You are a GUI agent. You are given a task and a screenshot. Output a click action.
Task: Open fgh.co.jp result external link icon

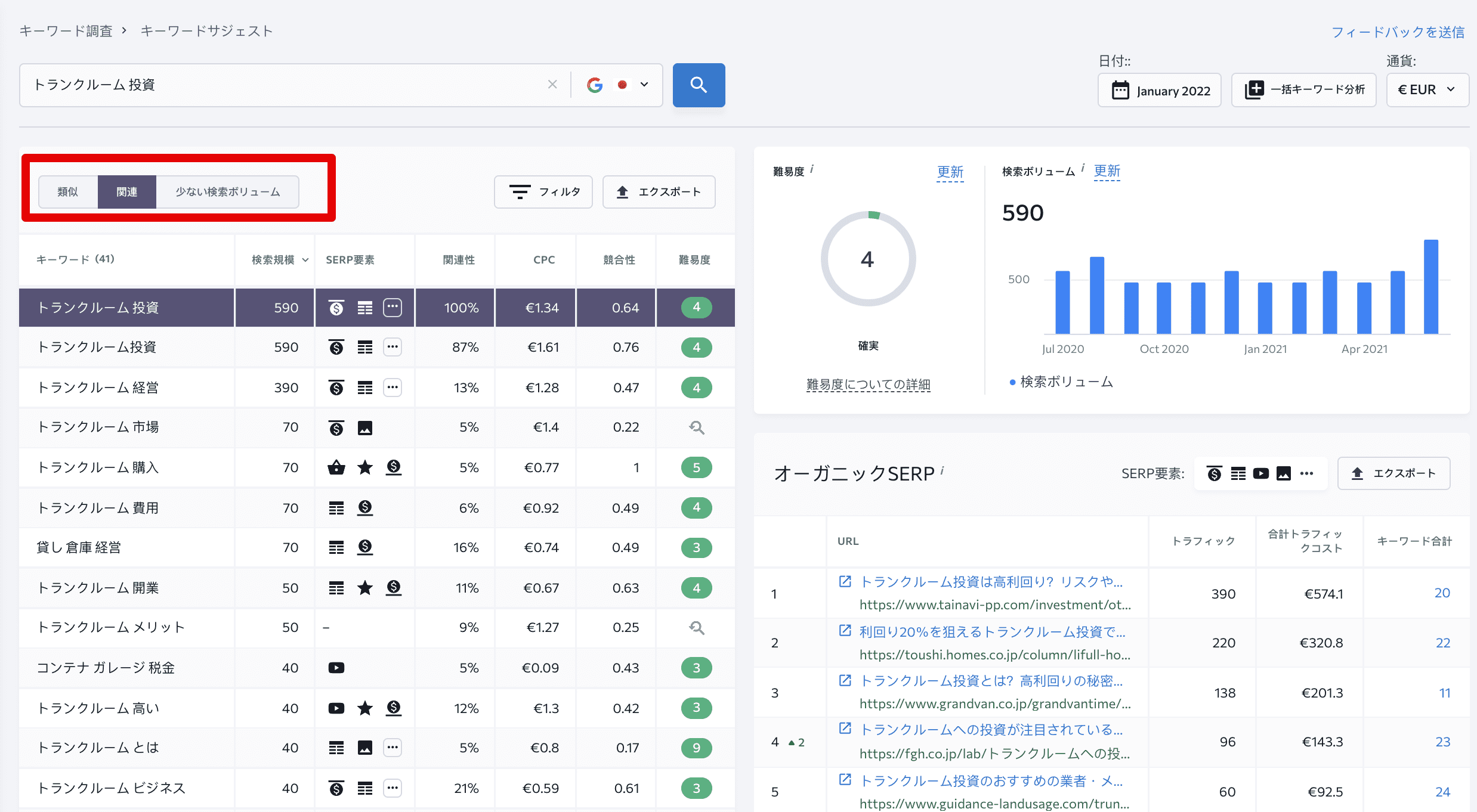click(x=845, y=729)
